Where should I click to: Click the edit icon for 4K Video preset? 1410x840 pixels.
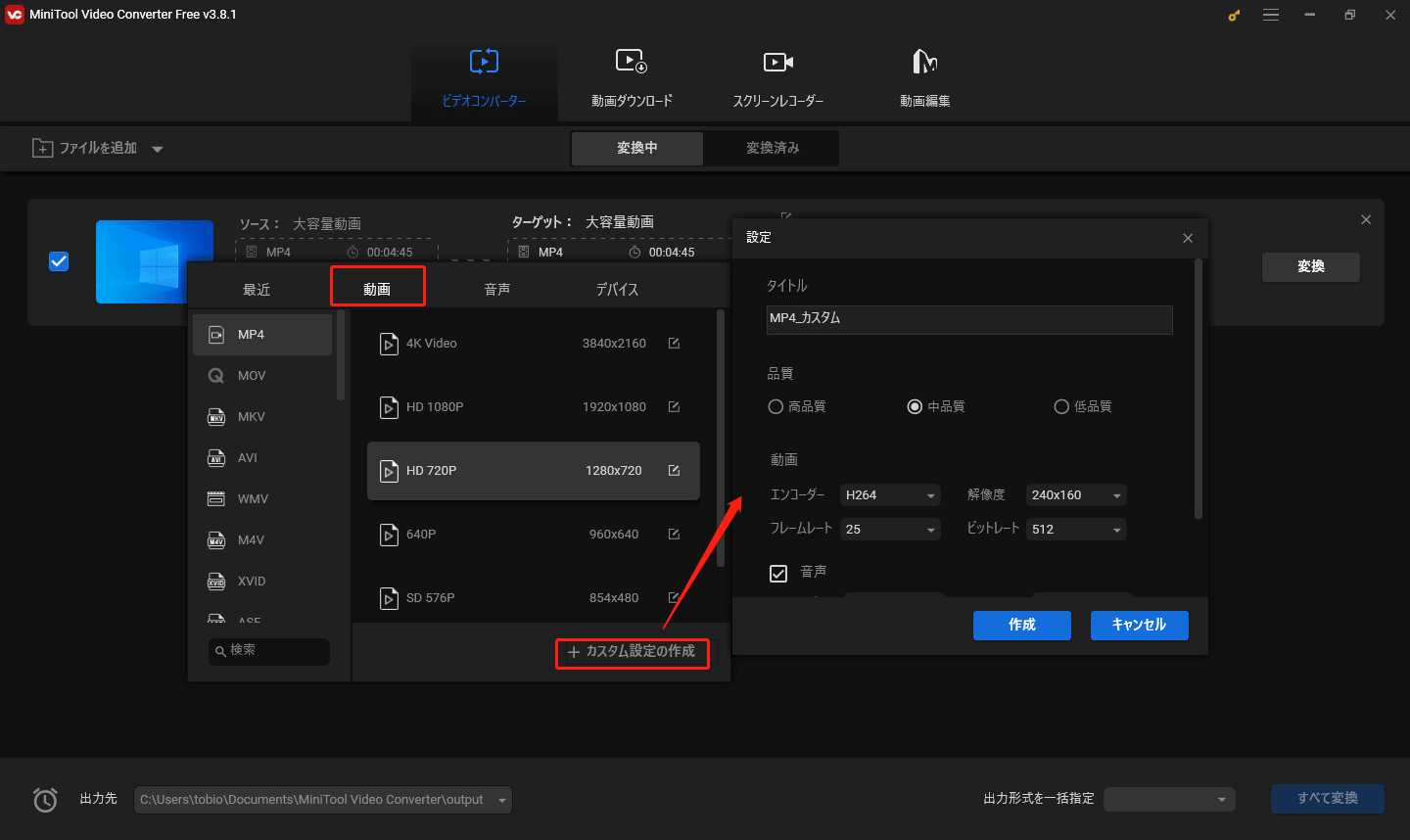[x=674, y=344]
